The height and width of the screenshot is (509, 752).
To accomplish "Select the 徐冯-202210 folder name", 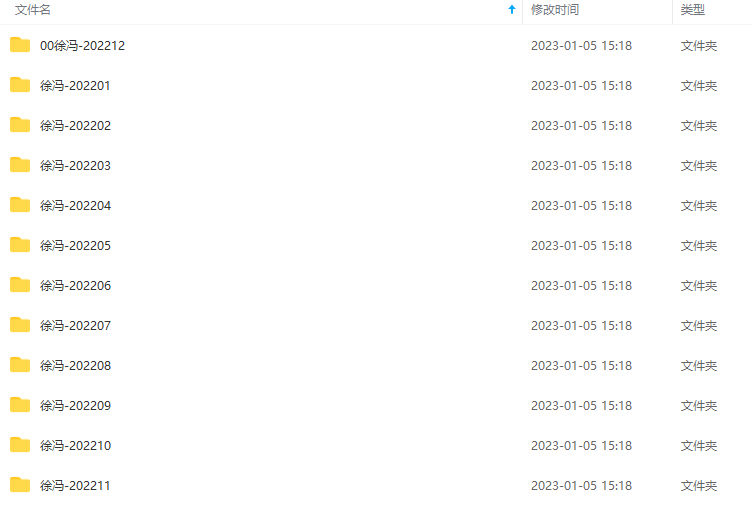I will pyautogui.click(x=75, y=446).
